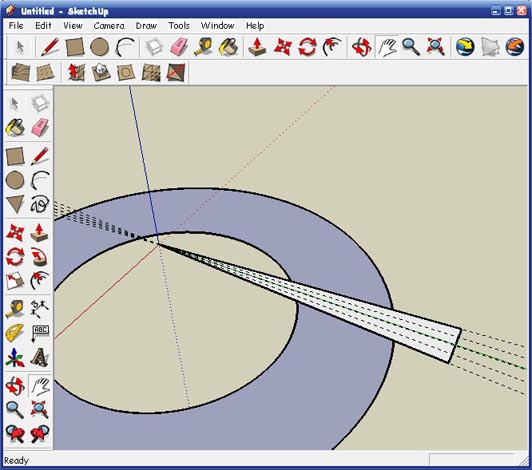Select the Sandbox Stamp tool

[101, 72]
